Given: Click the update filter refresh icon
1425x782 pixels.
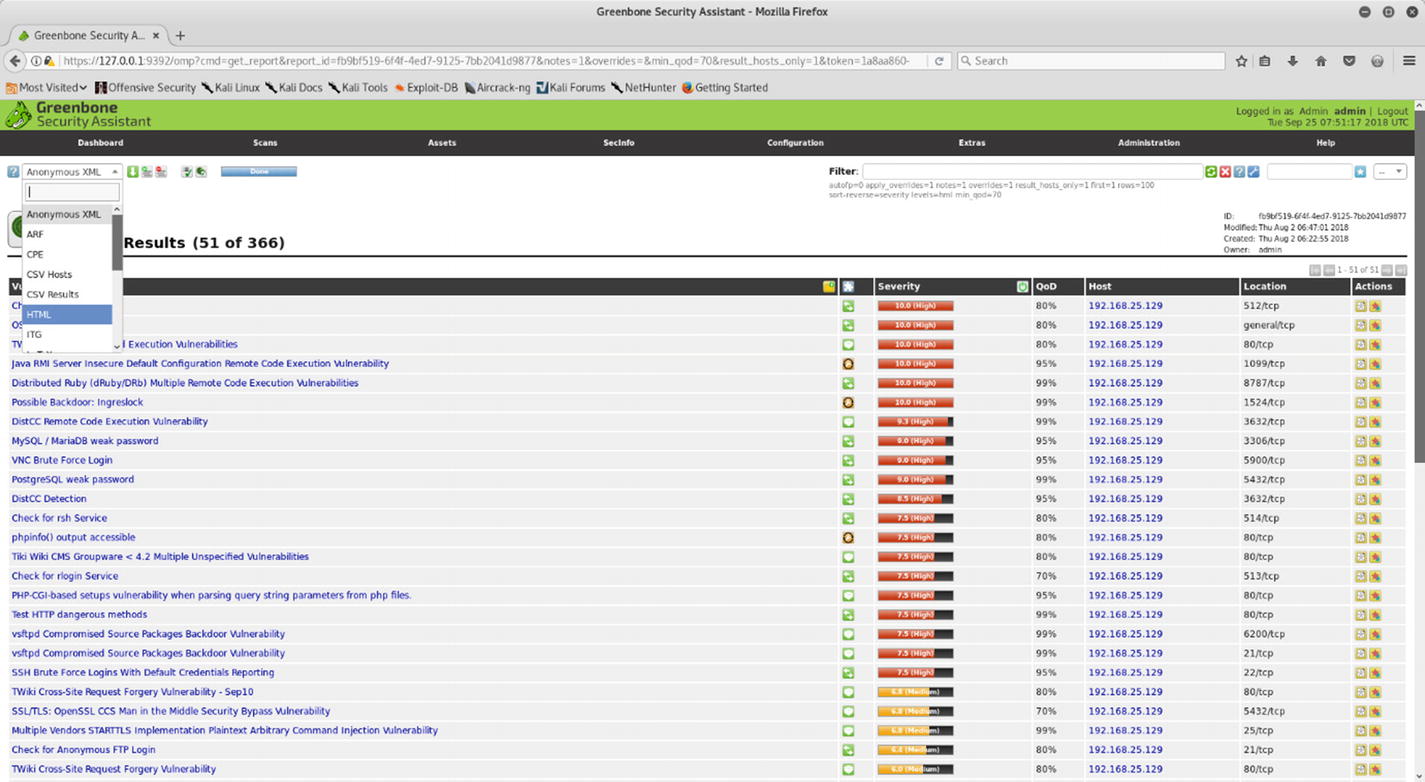Looking at the screenshot, I should (x=1211, y=172).
